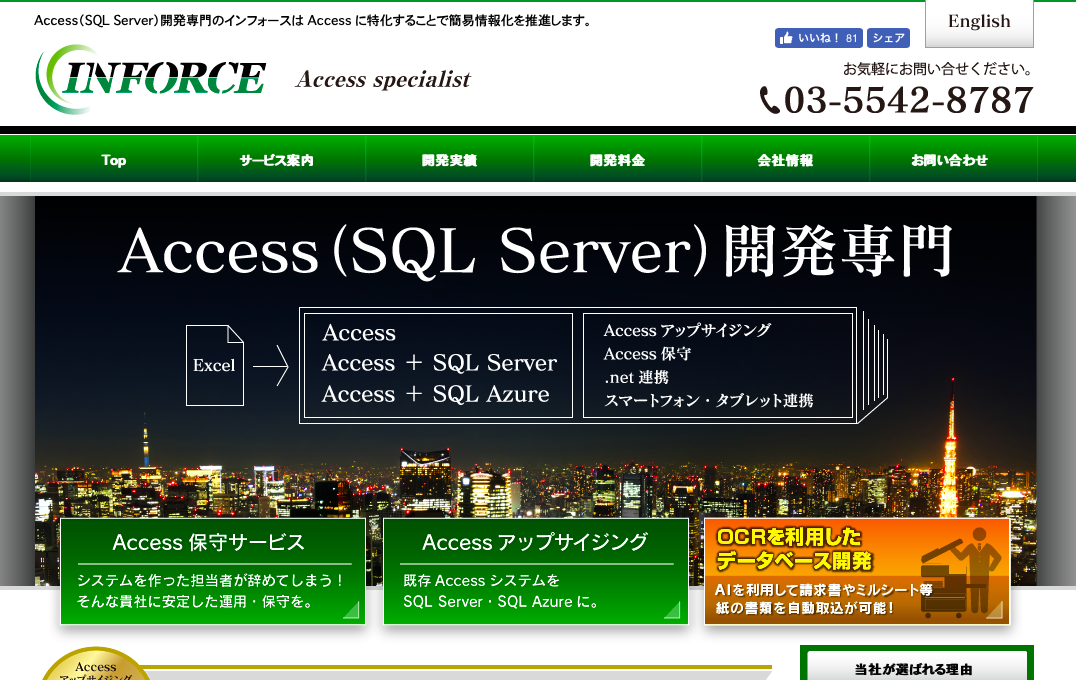Click the Access (SQL Server) 開発専門 headline
Screen dimensions: 1076x680
536,251
